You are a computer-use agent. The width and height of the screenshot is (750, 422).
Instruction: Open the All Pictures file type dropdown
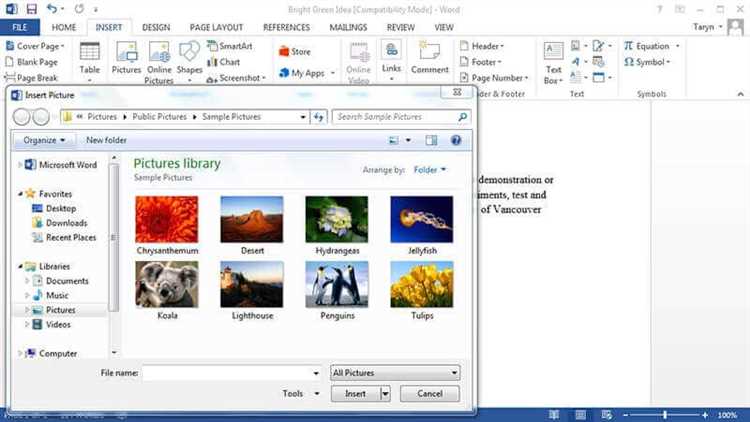(395, 373)
